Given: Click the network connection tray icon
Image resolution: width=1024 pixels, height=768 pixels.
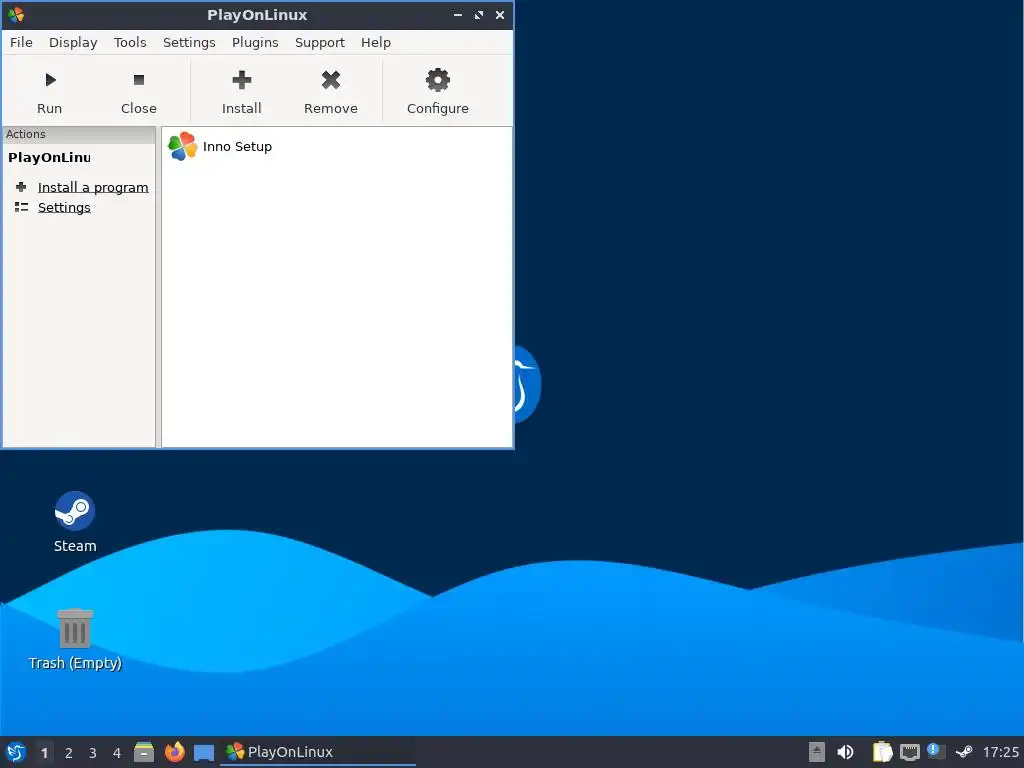Looking at the screenshot, I should [910, 753].
